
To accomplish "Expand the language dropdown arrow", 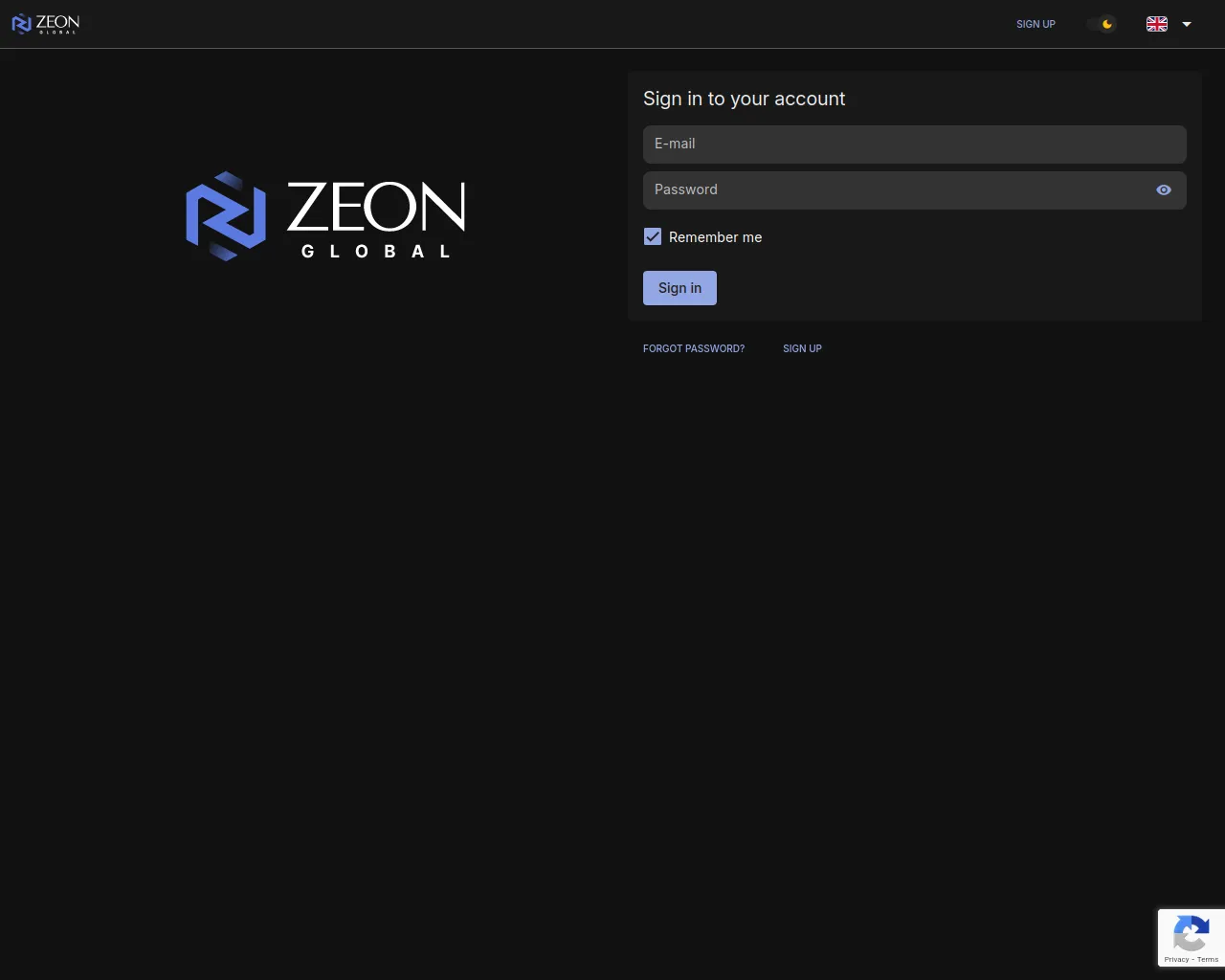I will pos(1187,24).
